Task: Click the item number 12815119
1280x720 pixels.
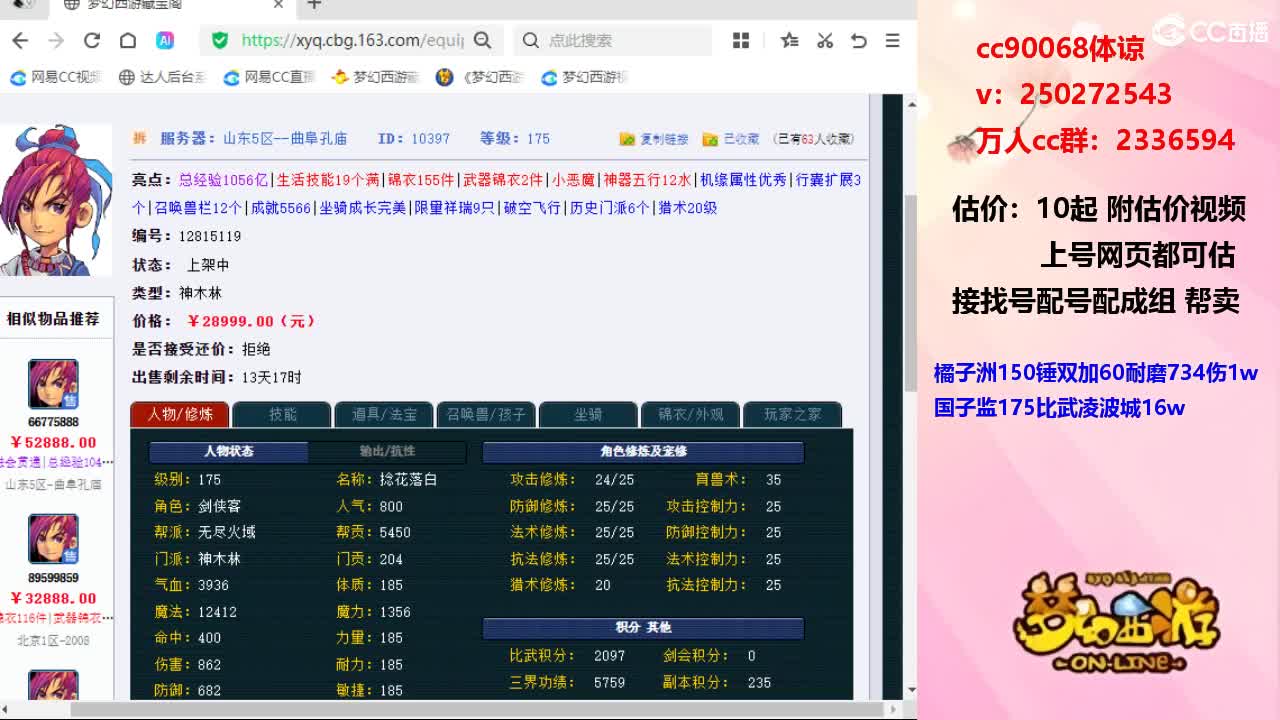Action: (210, 236)
